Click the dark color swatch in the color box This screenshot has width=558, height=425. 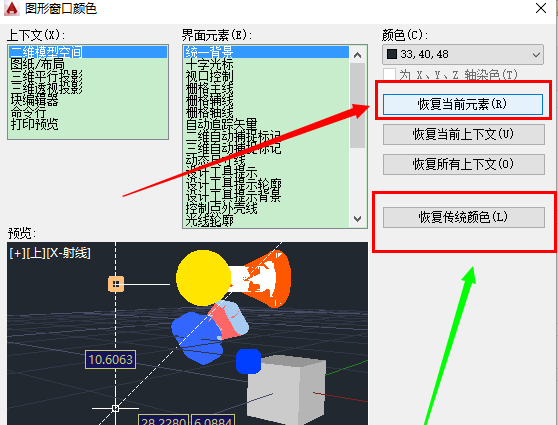[x=392, y=54]
